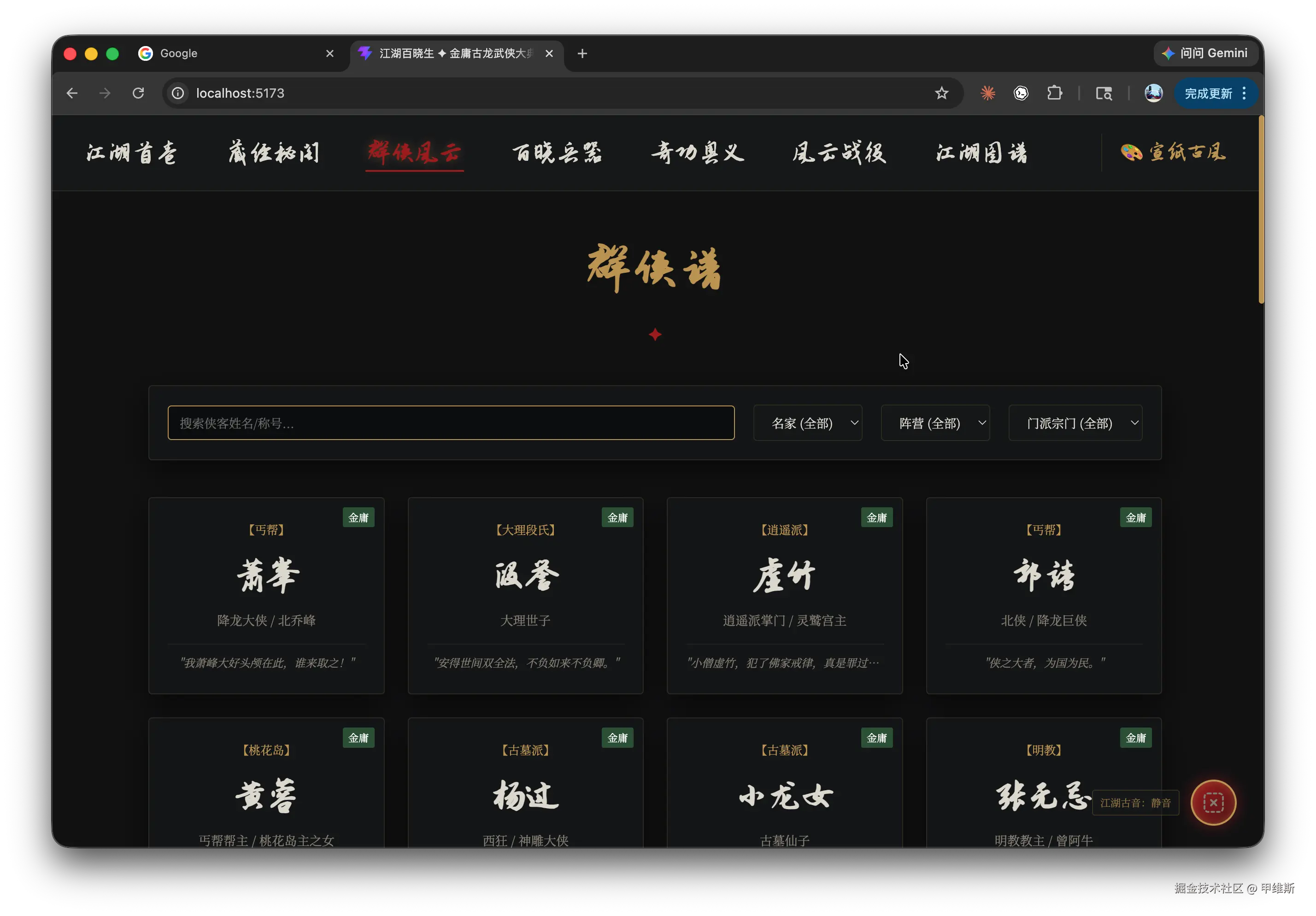Image resolution: width=1316 pixels, height=916 pixels.
Task: Open the 虚竹 character card
Action: pos(785,596)
